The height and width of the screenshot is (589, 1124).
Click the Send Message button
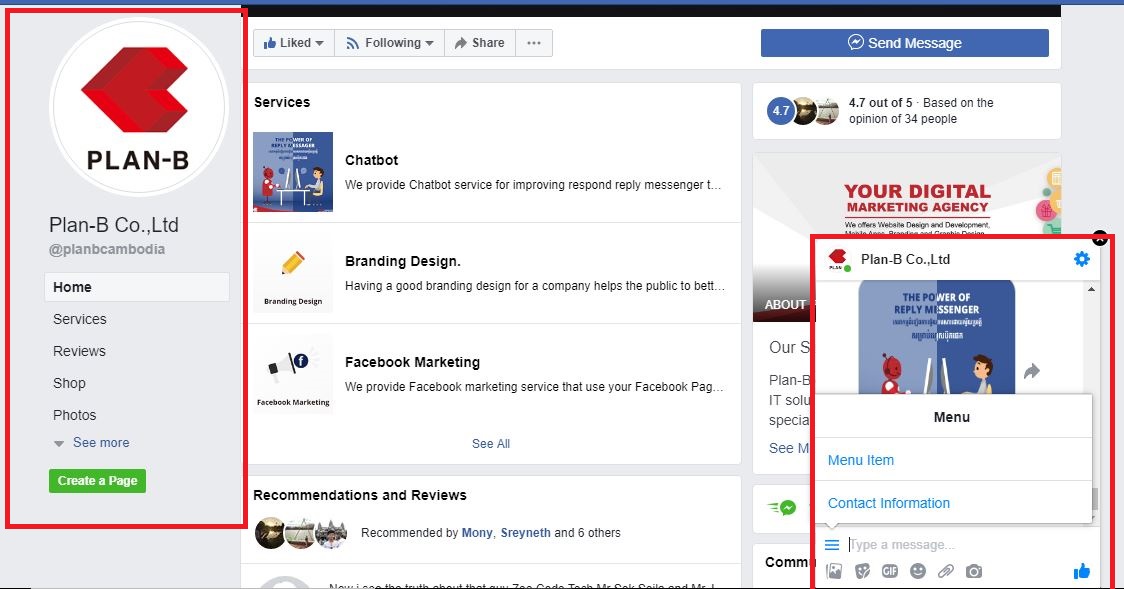pyautogui.click(x=904, y=43)
